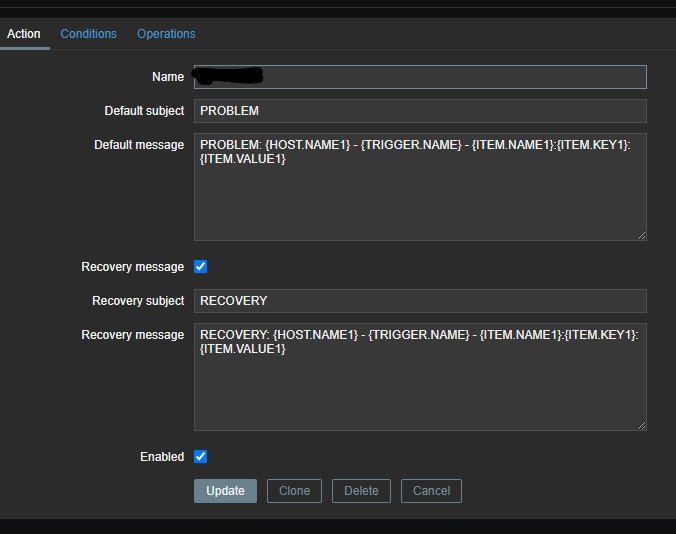Grab the Default message resize handle
The height and width of the screenshot is (534, 676).
[641, 235]
